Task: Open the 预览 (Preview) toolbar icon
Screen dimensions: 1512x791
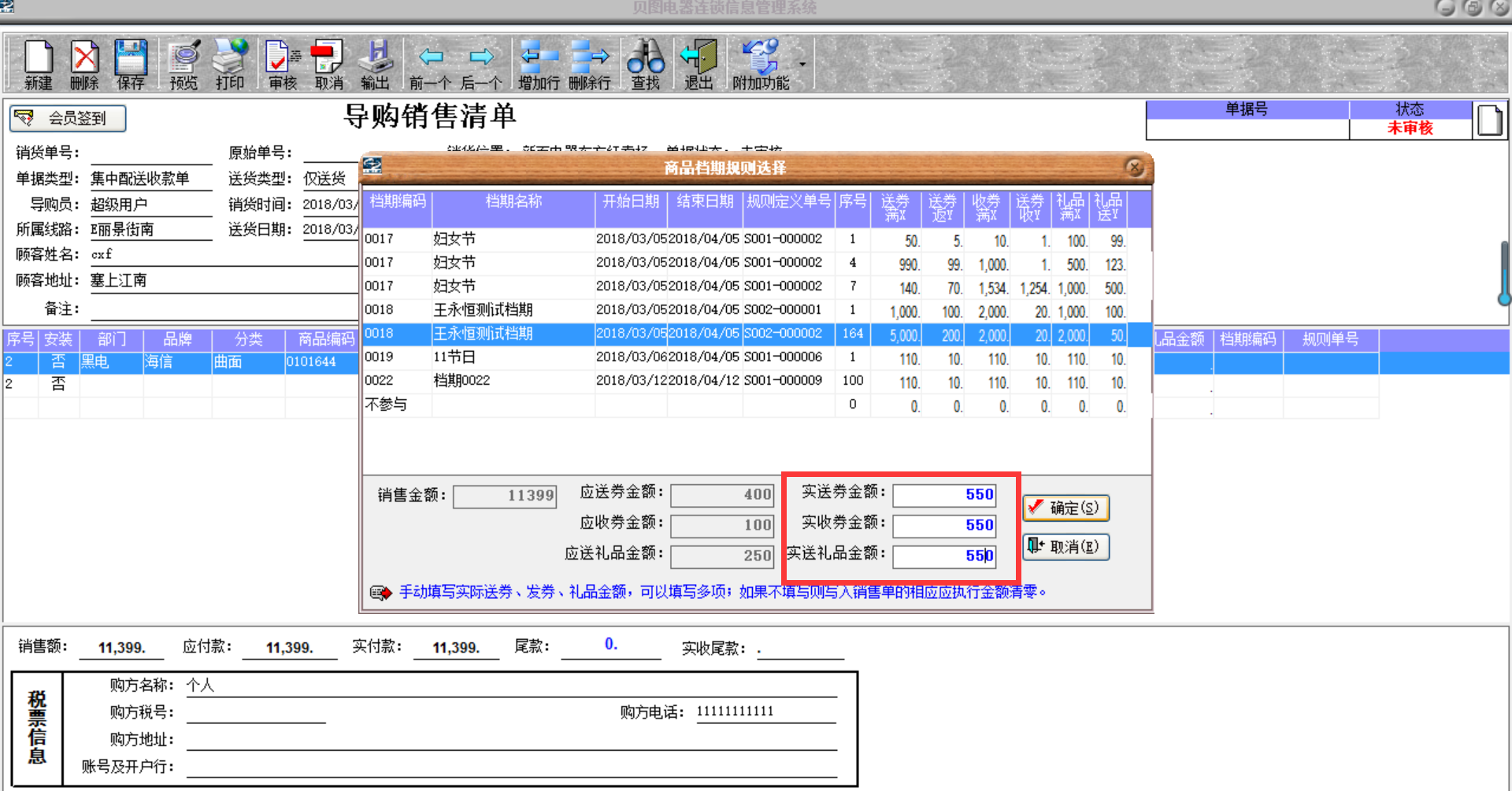Action: (x=184, y=65)
